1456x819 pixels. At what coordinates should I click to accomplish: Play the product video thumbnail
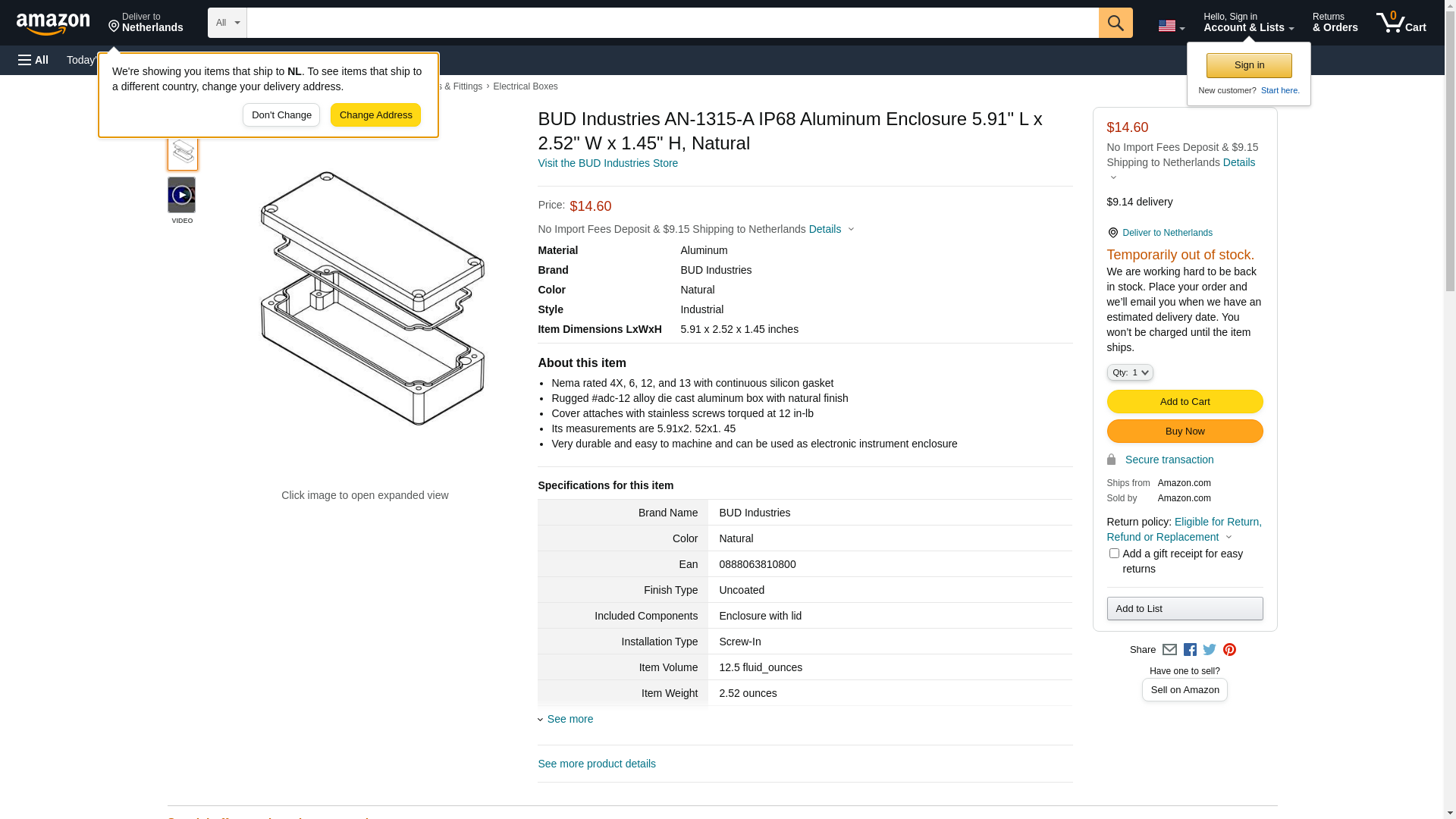pyautogui.click(x=181, y=196)
